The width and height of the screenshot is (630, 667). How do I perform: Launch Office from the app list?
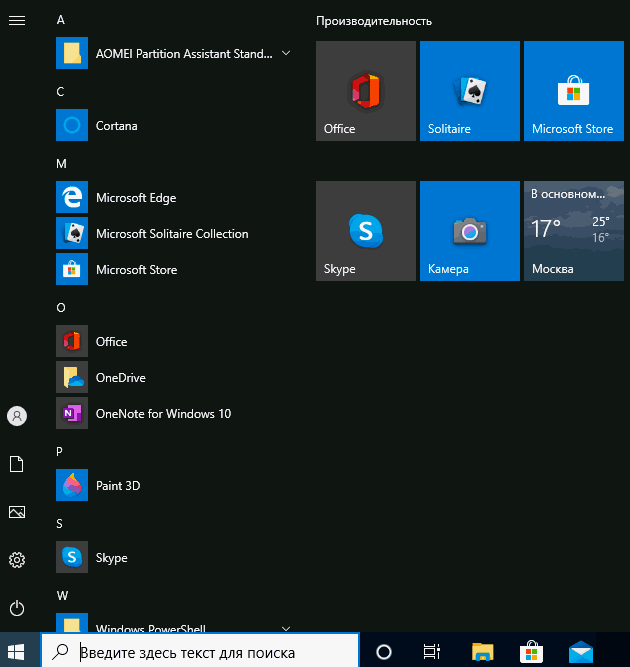click(174, 341)
